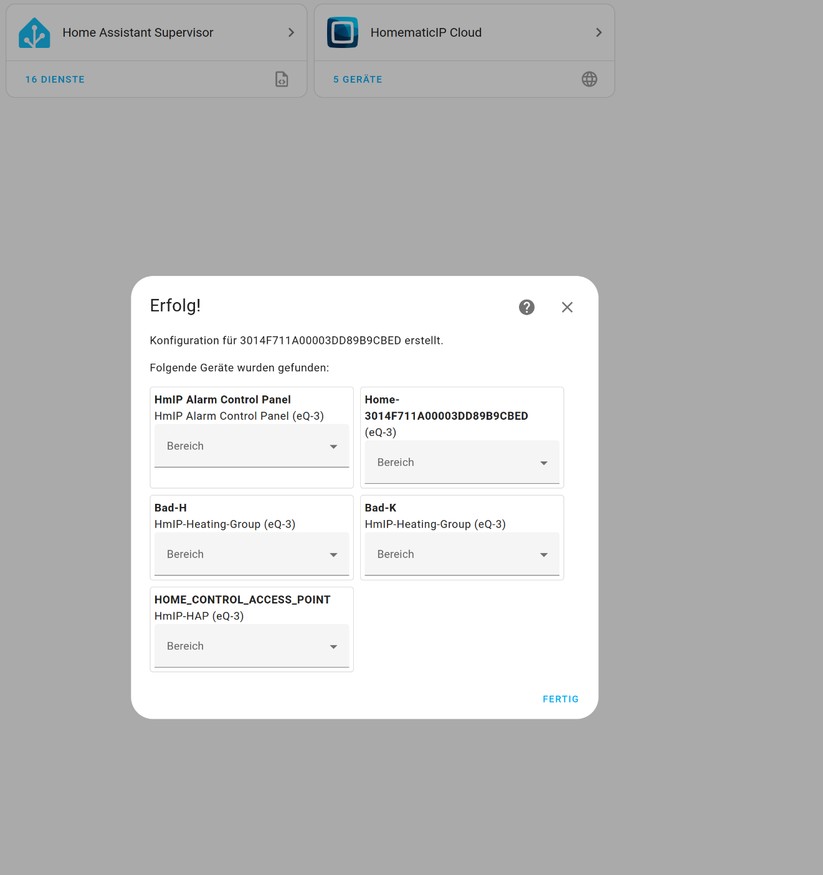Select the Home Assistant Supervisor card title
Screen dimensions: 823x875
click(137, 32)
